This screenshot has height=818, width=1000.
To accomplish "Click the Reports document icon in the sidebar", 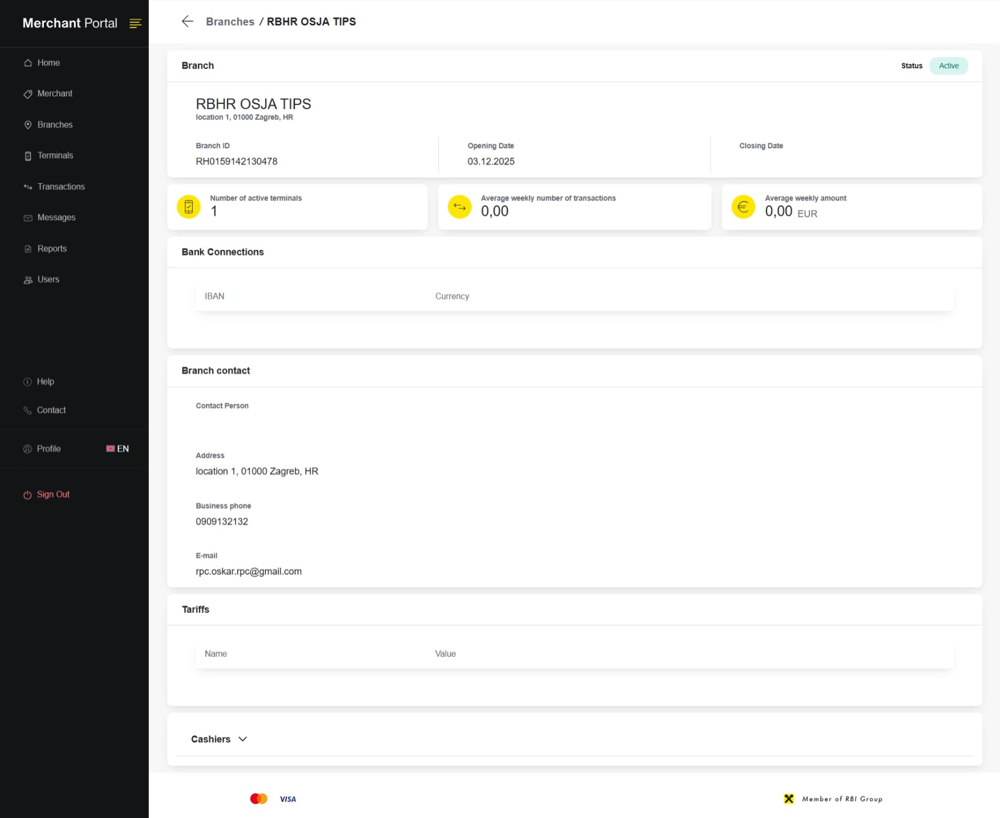I will click(x=27, y=249).
